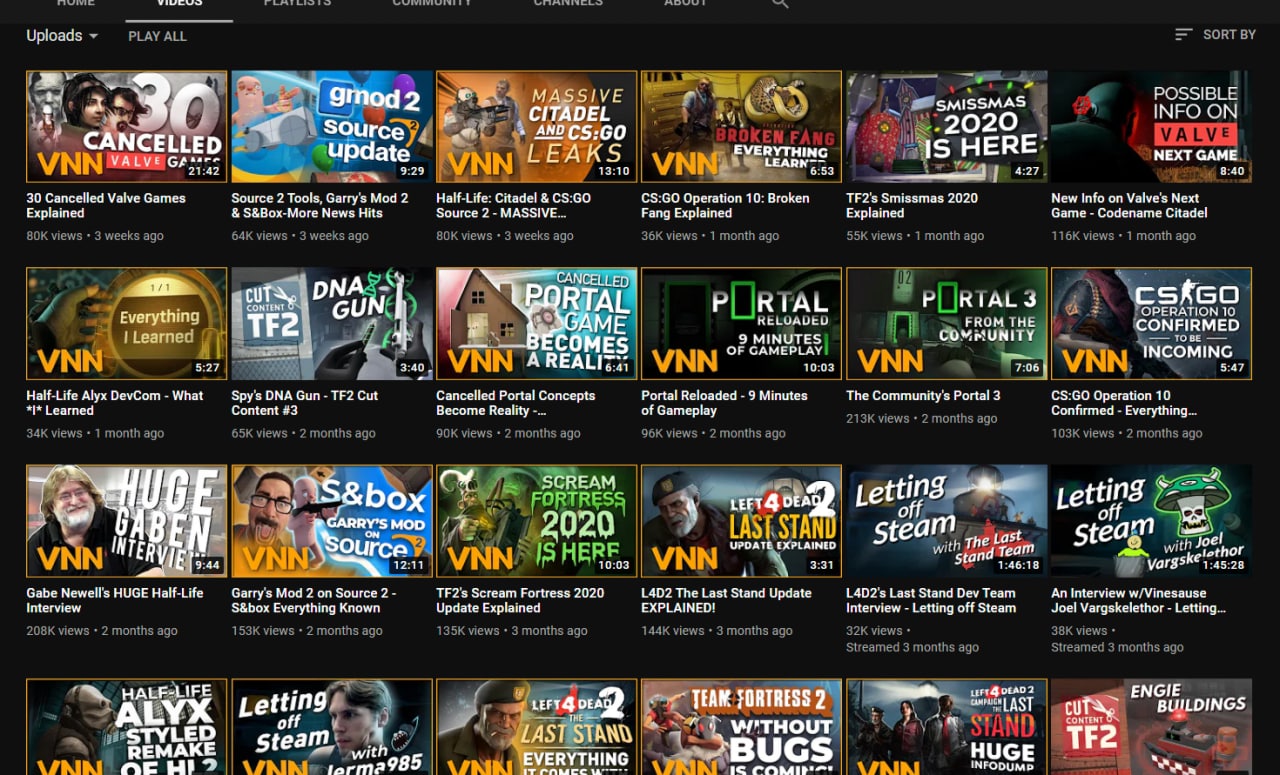The image size is (1280, 775).
Task: Expand the Uploads dropdown
Action: [62, 36]
